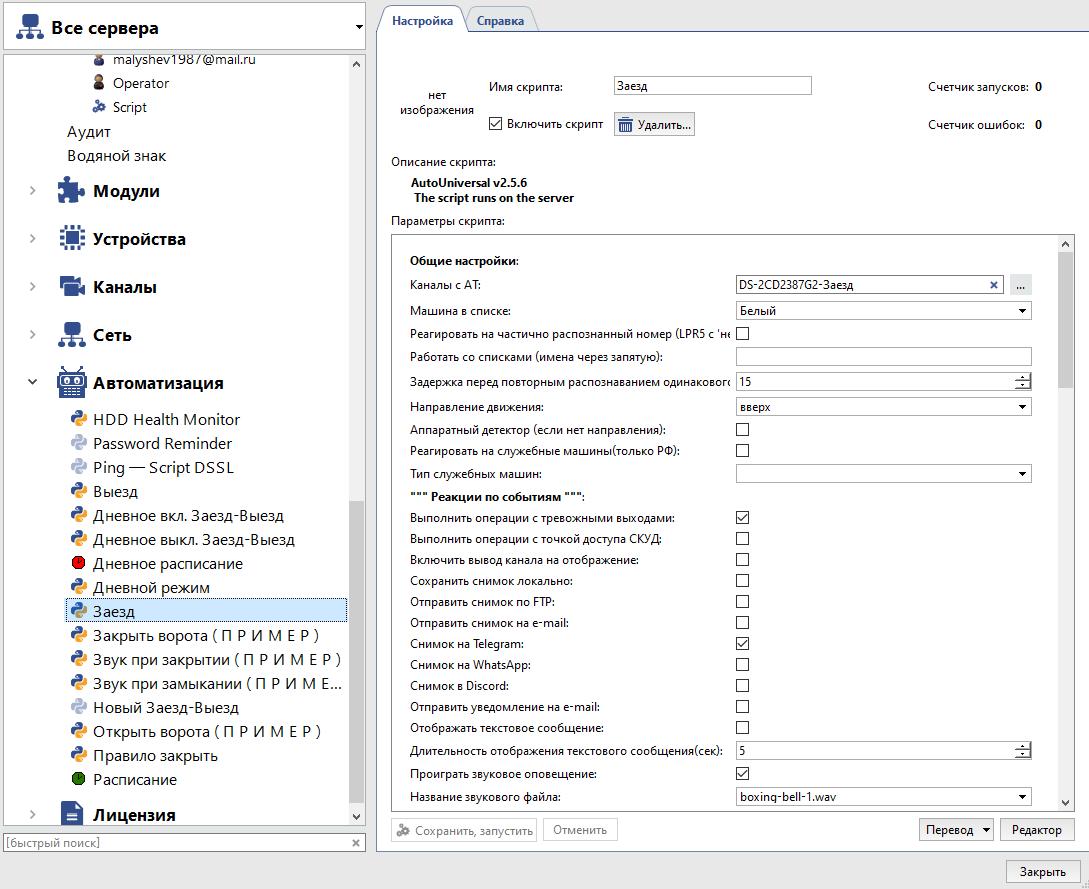Click the Удалить button

[x=654, y=124]
